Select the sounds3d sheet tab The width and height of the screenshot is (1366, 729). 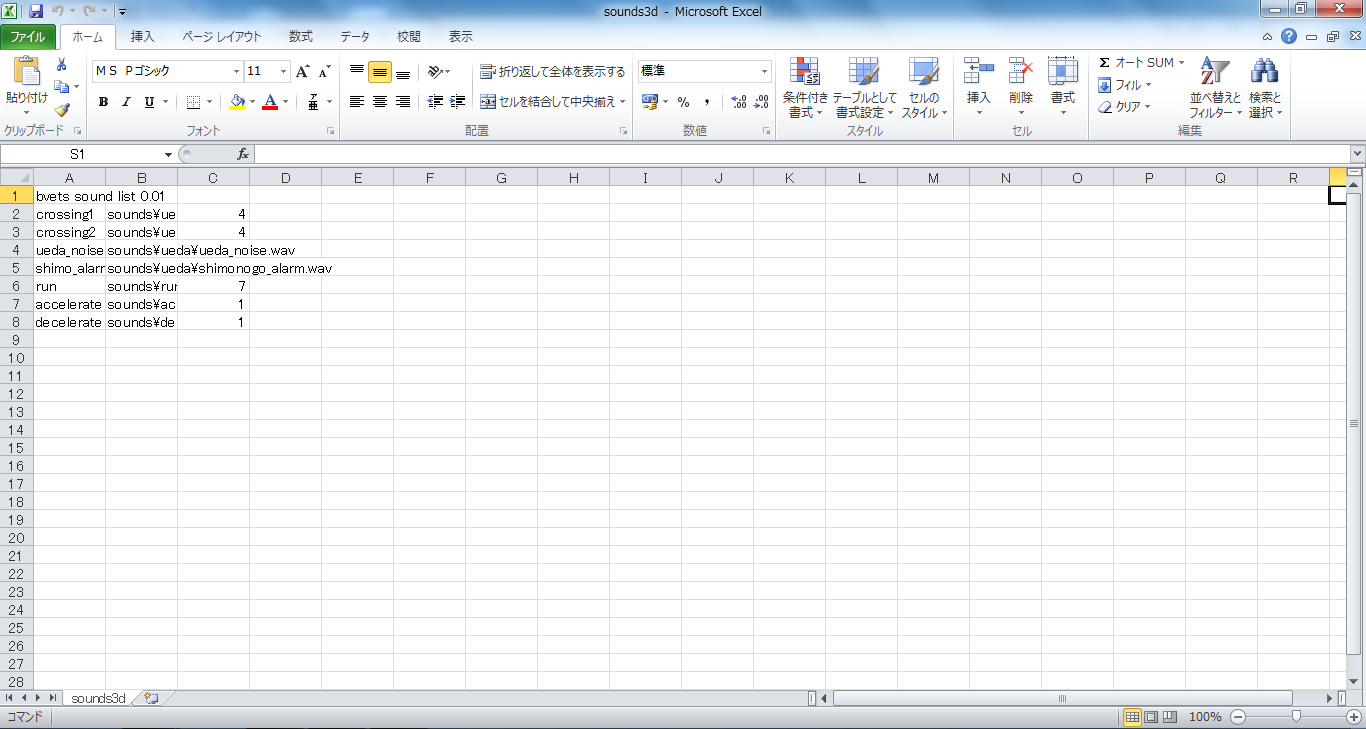[98, 698]
